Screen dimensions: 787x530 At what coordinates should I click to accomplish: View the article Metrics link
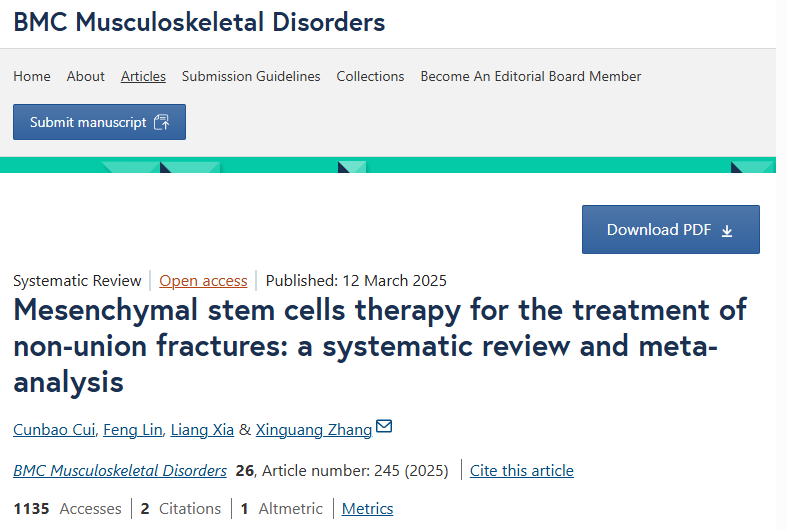tap(367, 509)
